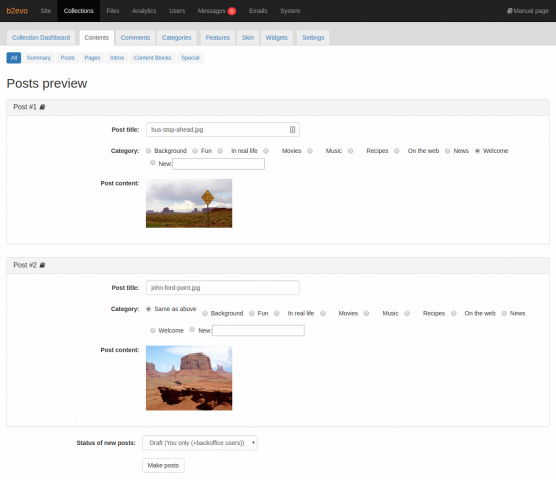
Task: Select News category for Post #2
Action: tap(504, 313)
